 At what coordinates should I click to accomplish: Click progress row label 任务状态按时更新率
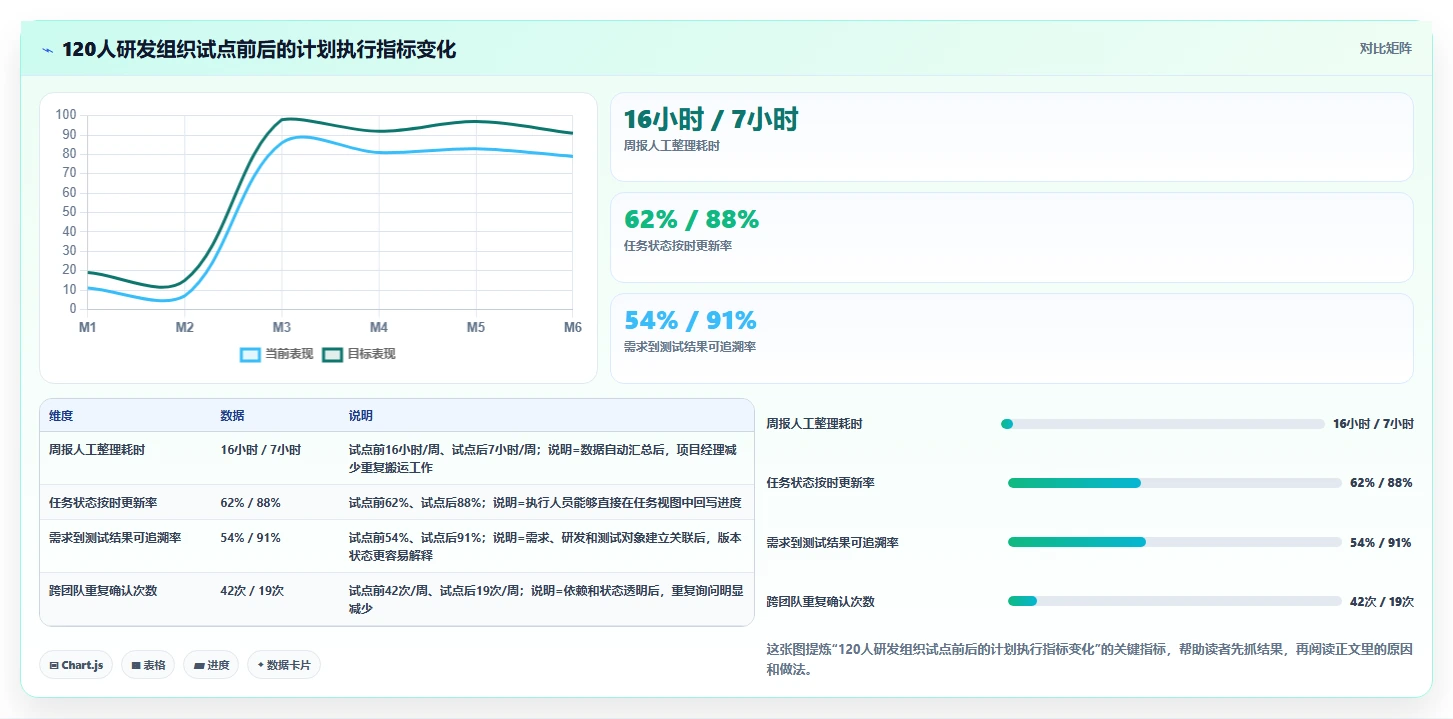[x=820, y=483]
